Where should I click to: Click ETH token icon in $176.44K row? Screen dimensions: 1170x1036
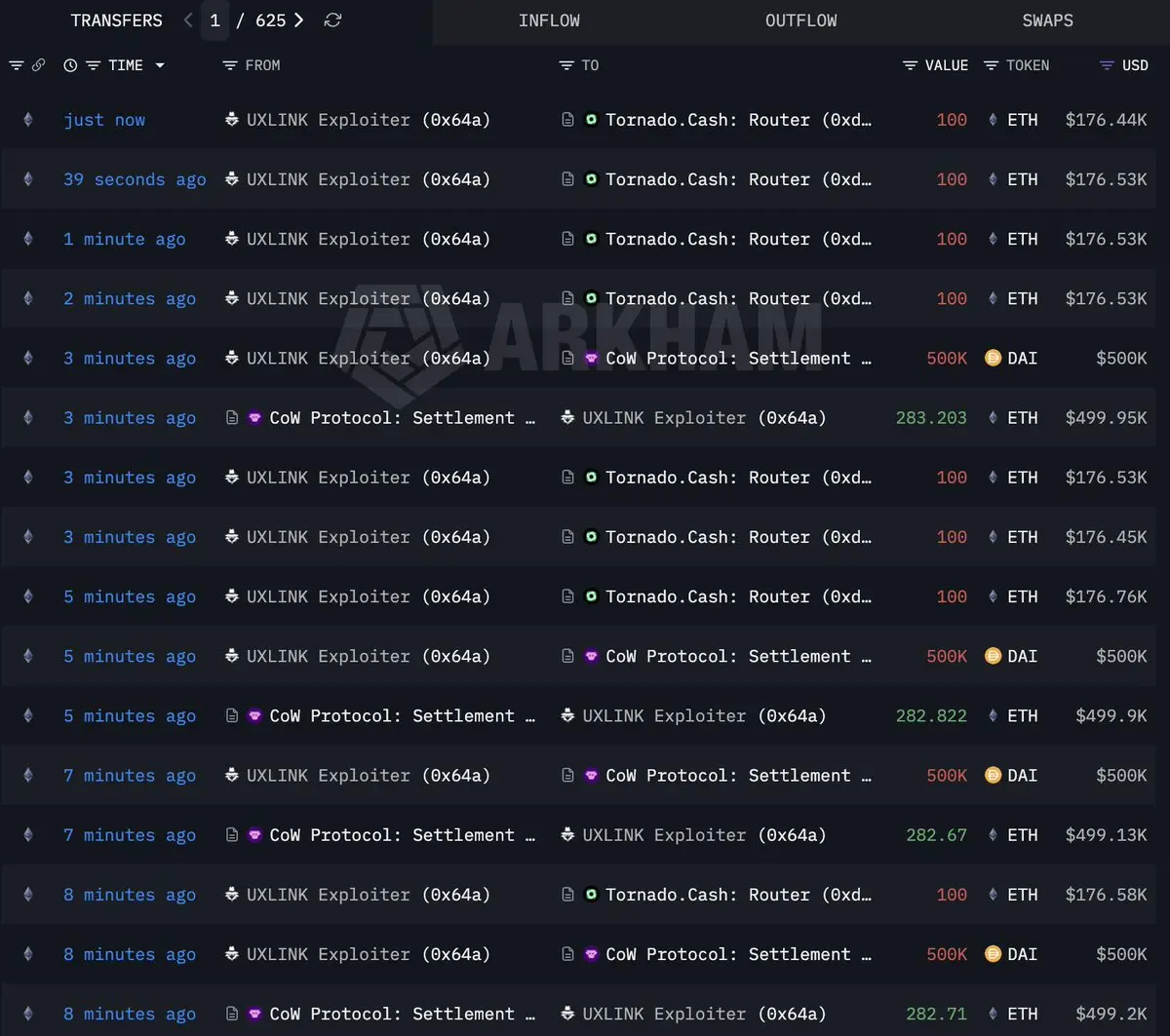(993, 120)
